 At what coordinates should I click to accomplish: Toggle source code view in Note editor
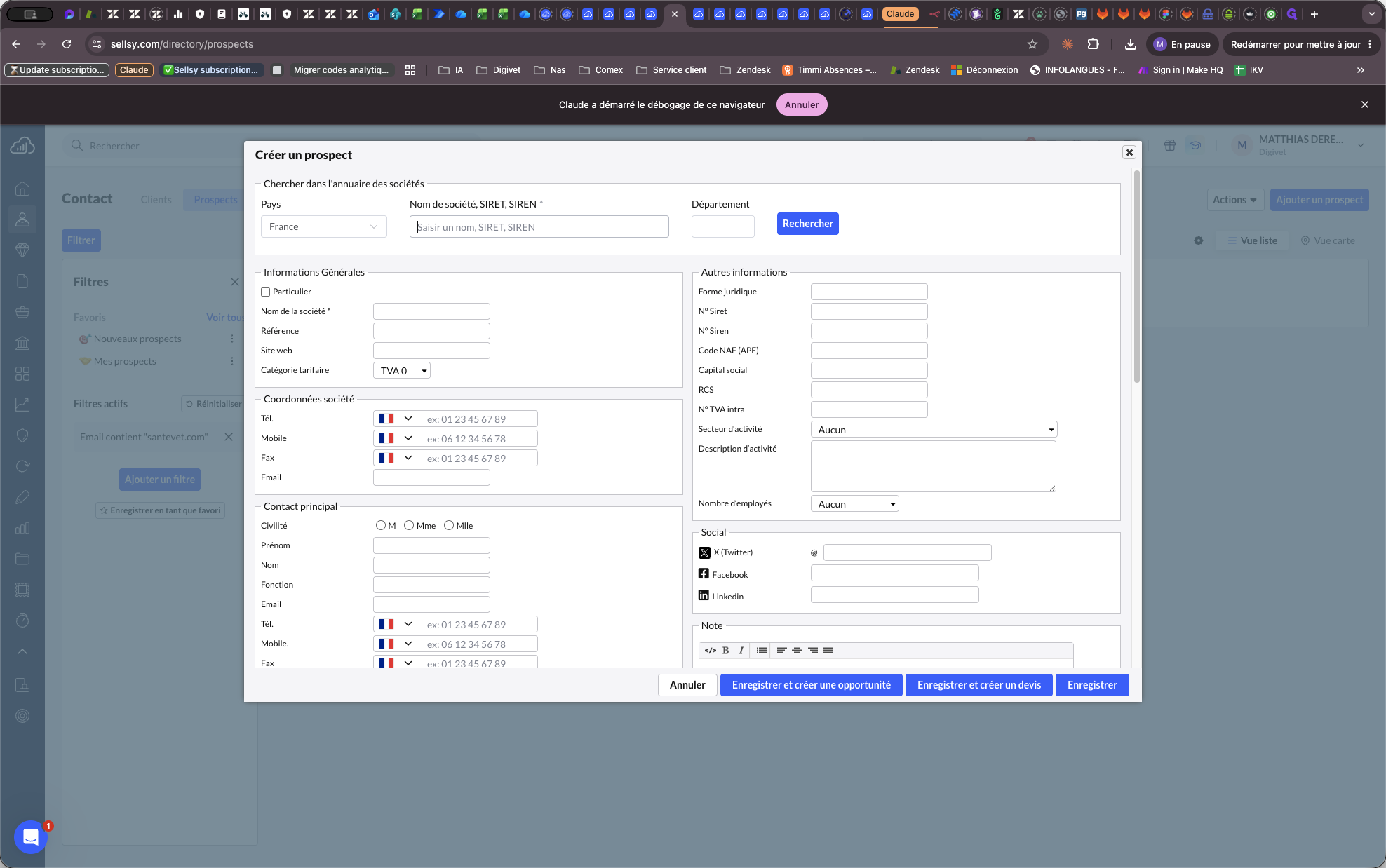710,651
